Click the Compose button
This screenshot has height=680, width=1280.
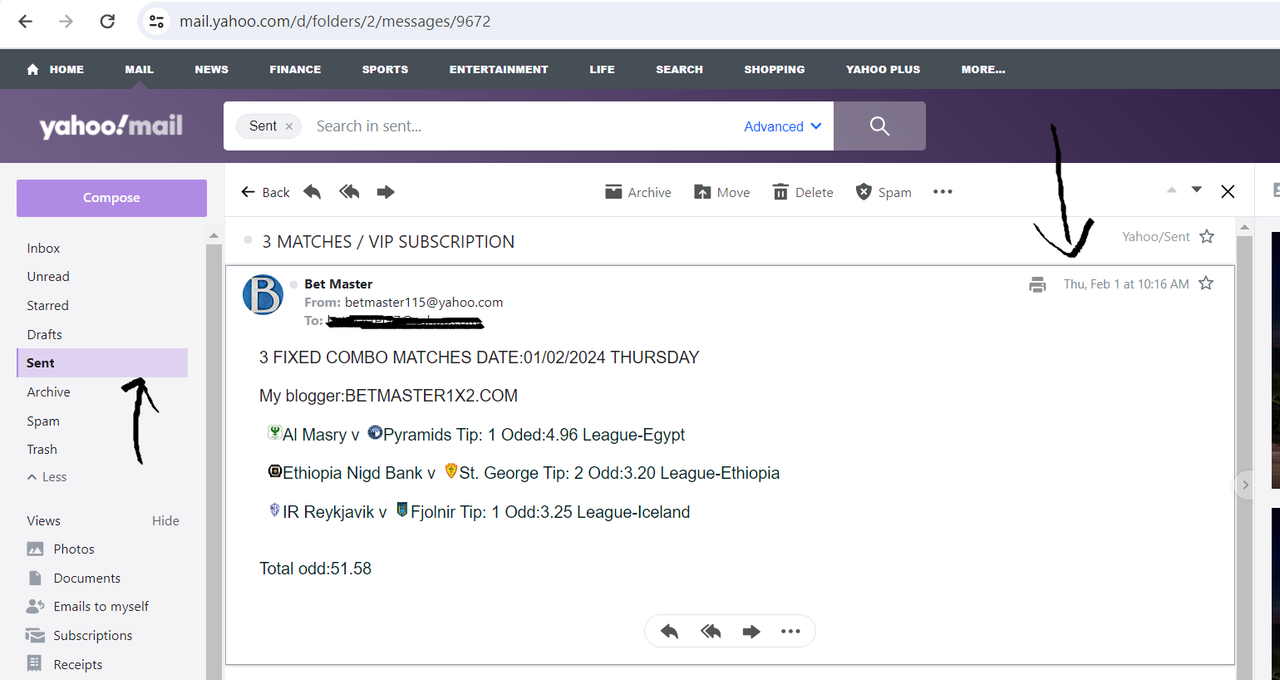click(111, 198)
